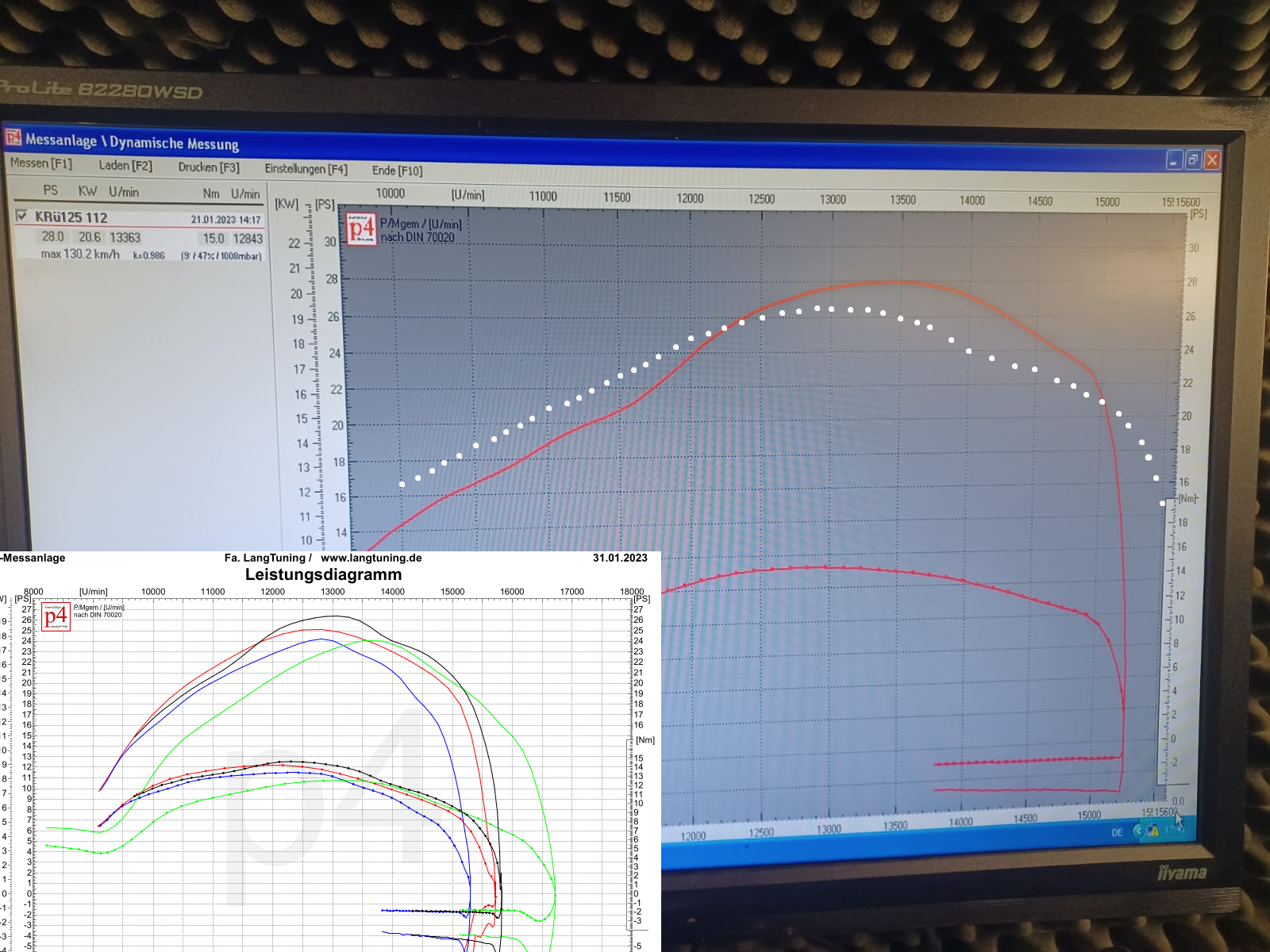Viewport: 1270px width, 952px height.
Task: Click the p4 application icon in the title bar
Action: tap(13, 138)
